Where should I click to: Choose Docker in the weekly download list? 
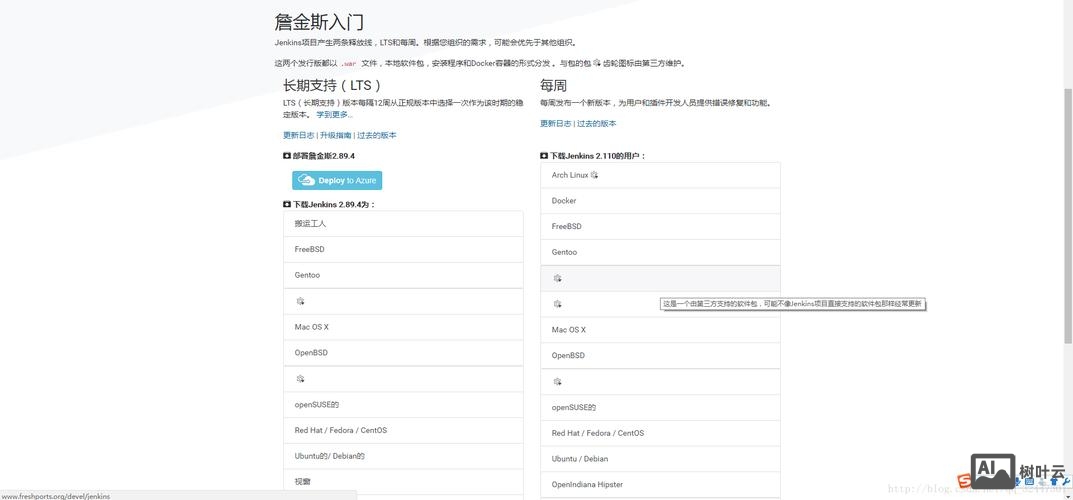(660, 201)
